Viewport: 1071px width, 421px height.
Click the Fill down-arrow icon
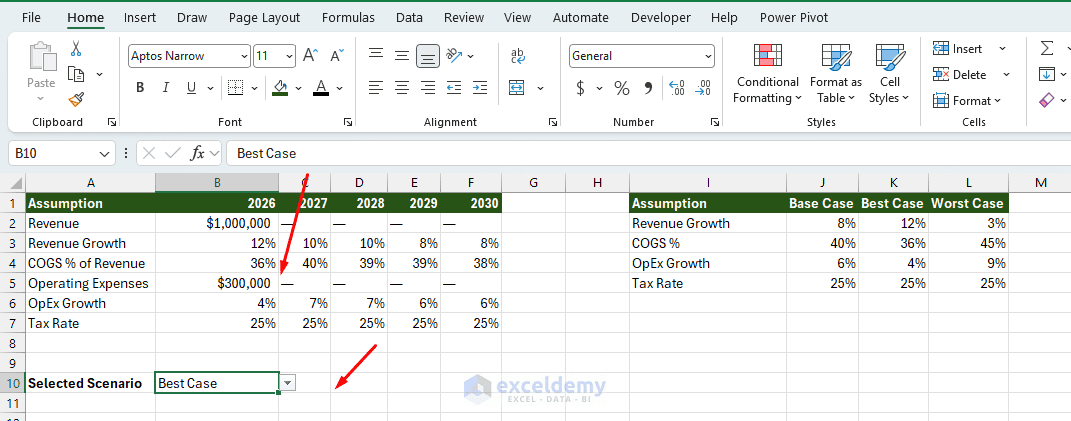pos(1046,74)
